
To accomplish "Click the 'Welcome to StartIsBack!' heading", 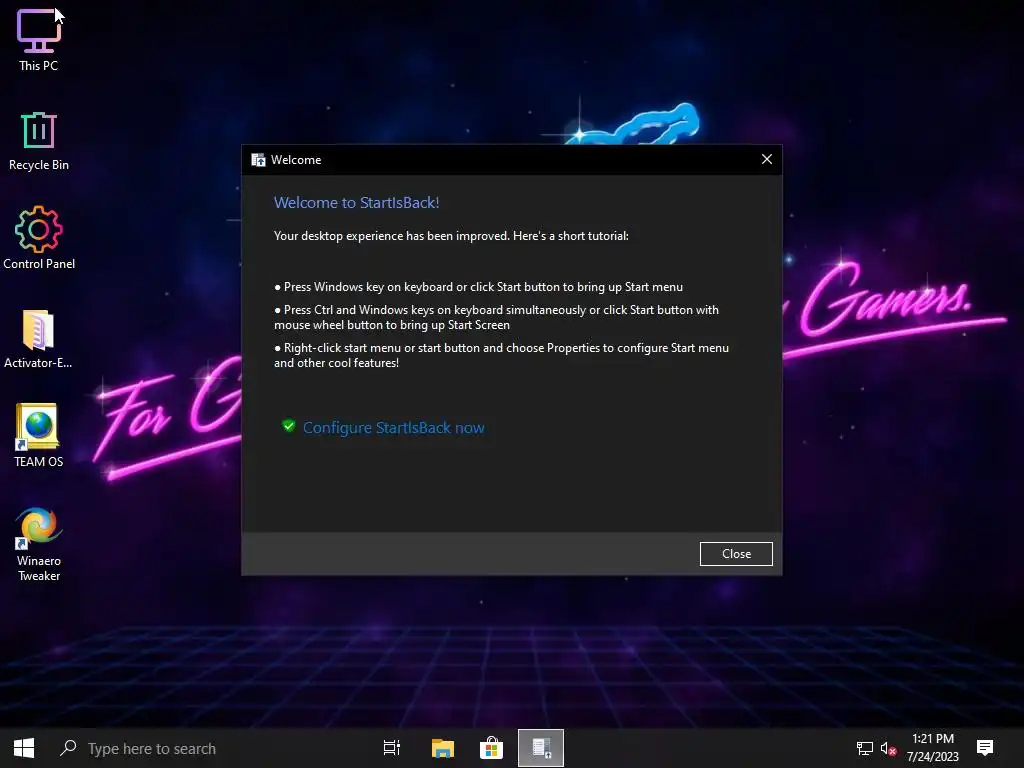I will coord(357,202).
